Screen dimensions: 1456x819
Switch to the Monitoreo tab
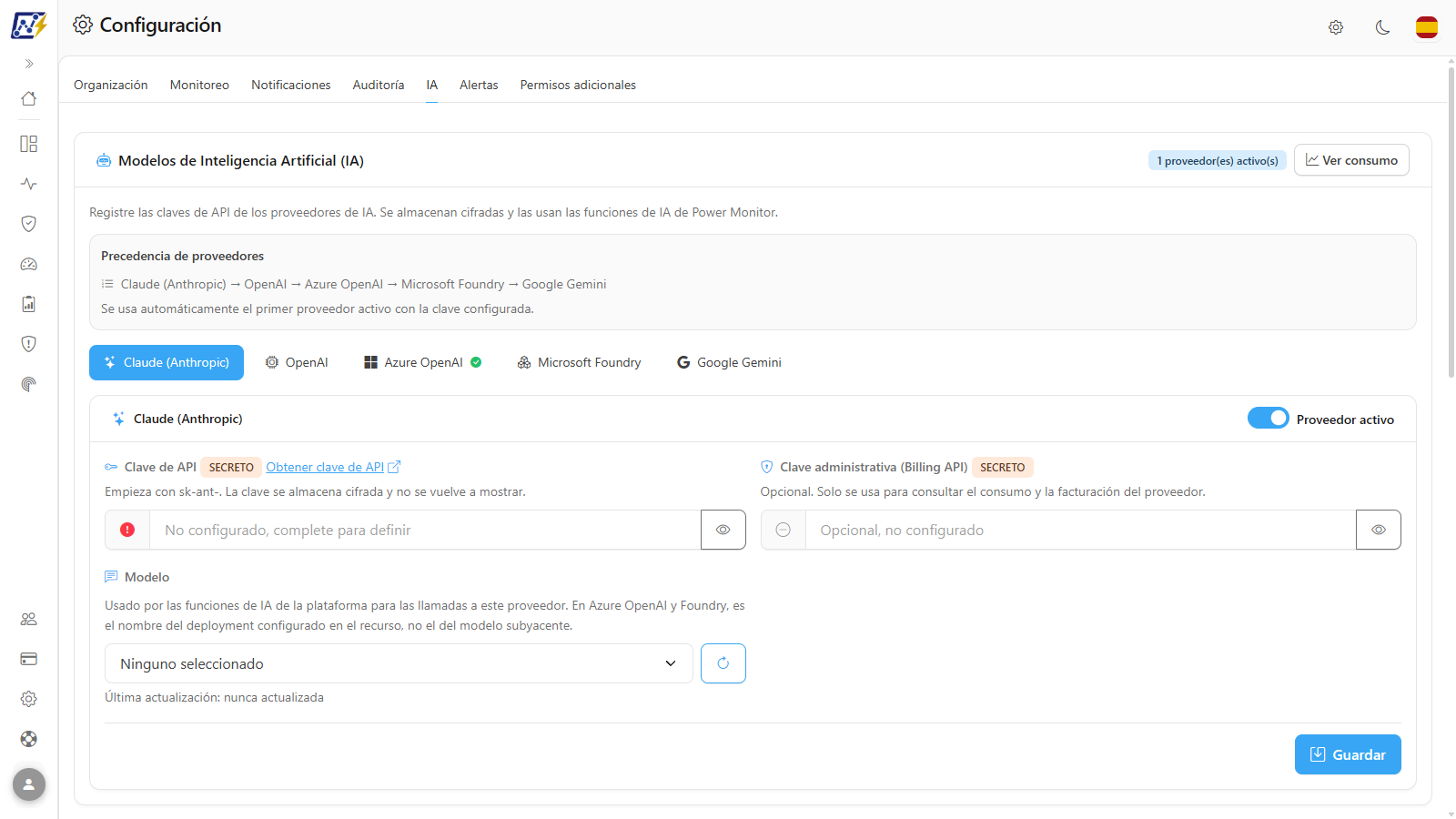tap(199, 85)
